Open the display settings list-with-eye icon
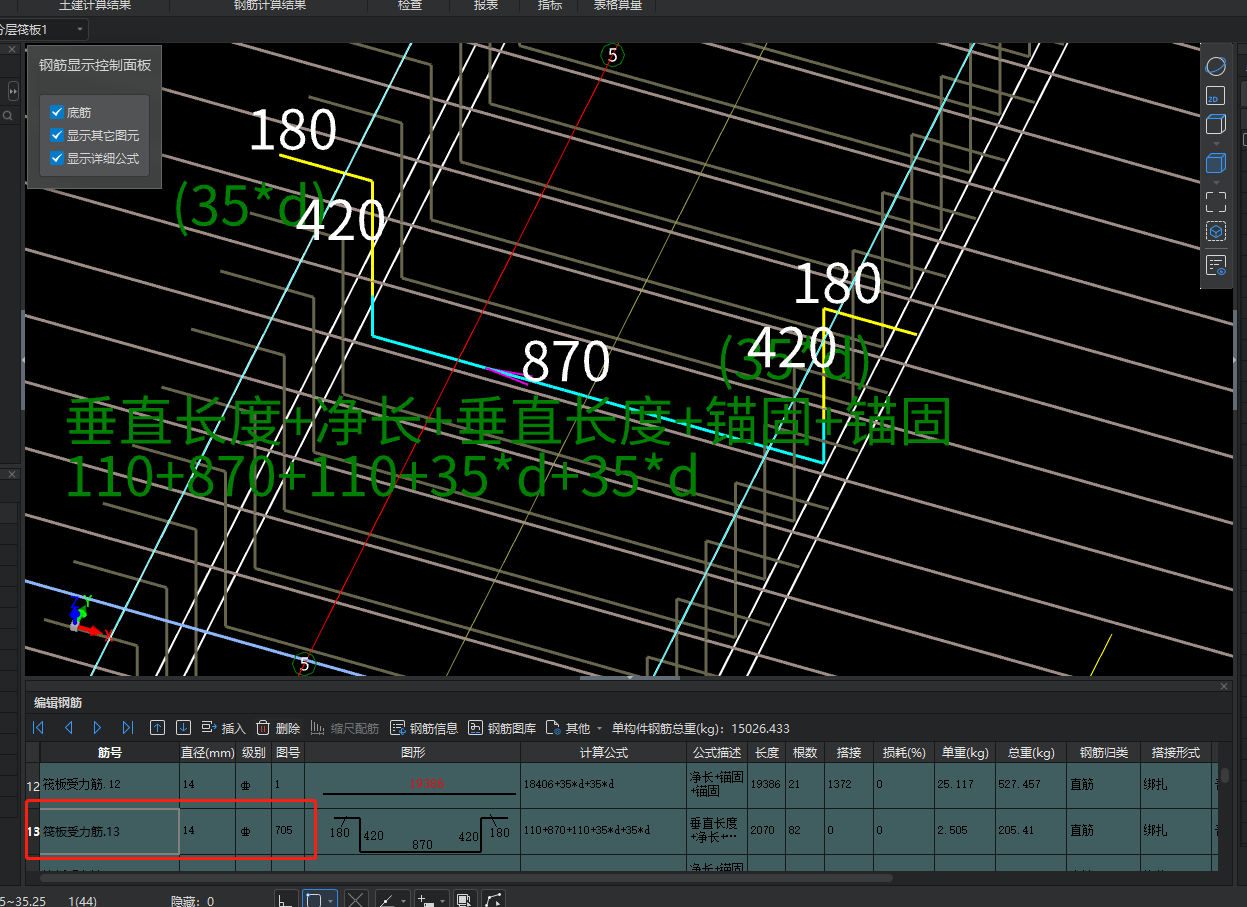 1215,265
